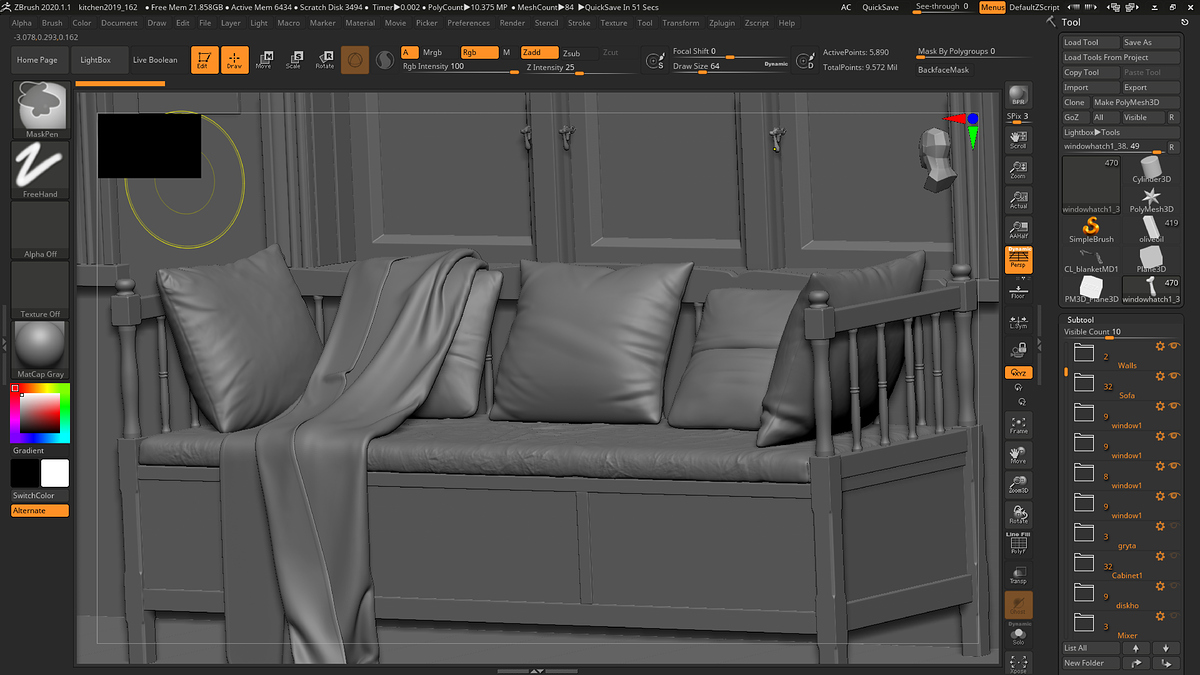Toggle Zadd sculpting mode
This screenshot has width=1200, height=675.
538,51
